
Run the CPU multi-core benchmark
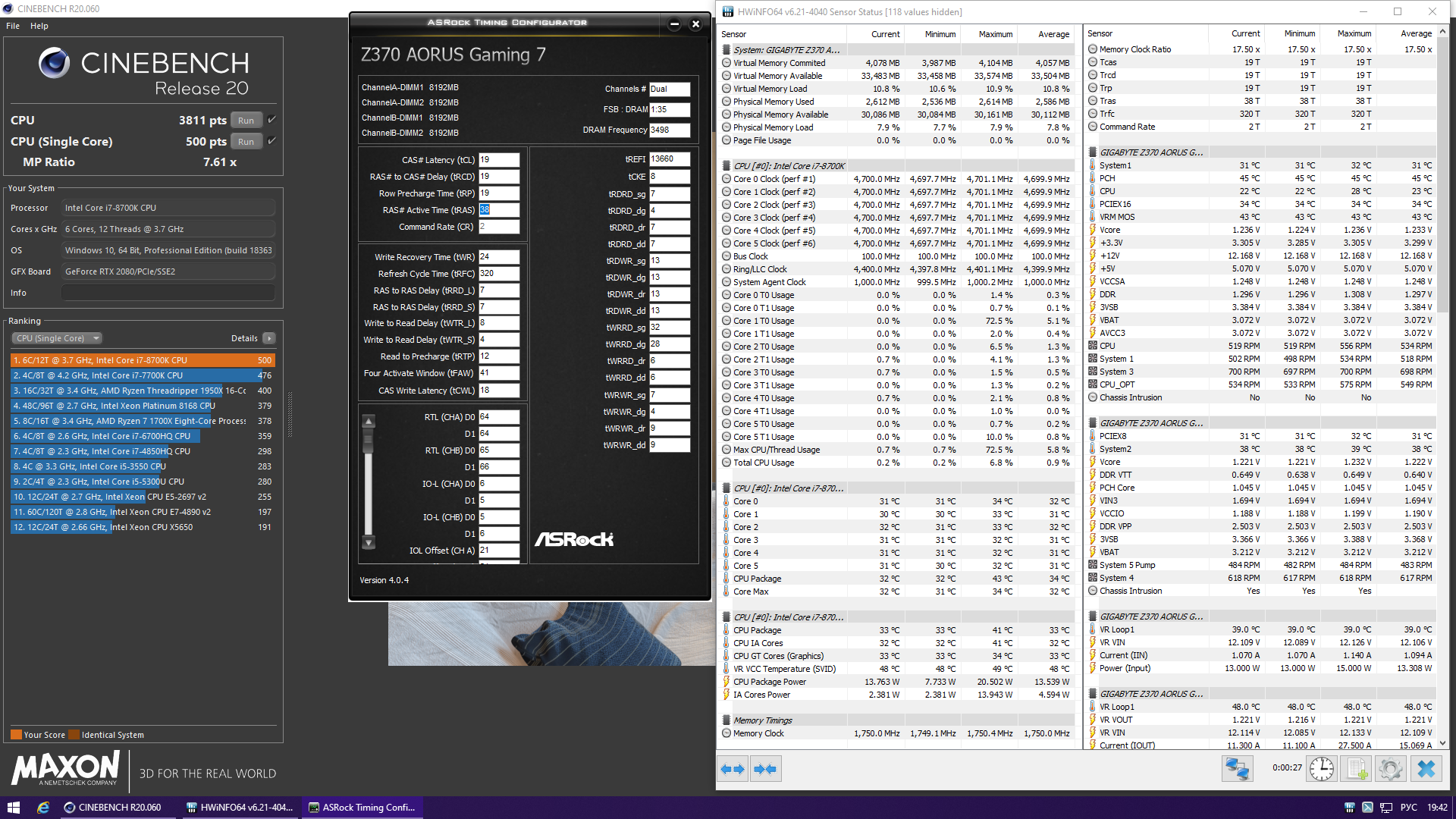point(246,121)
